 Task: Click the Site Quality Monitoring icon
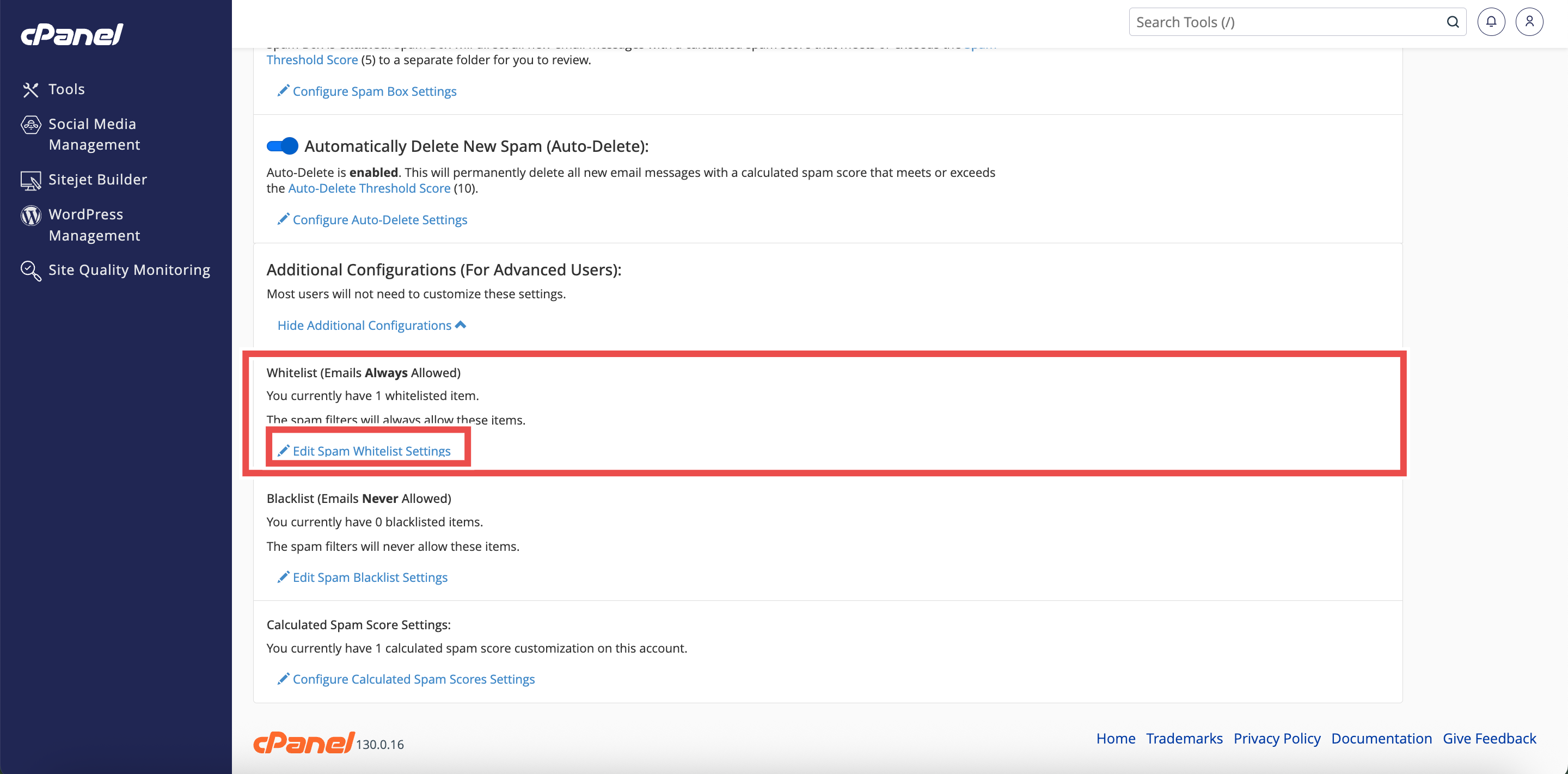(30, 270)
